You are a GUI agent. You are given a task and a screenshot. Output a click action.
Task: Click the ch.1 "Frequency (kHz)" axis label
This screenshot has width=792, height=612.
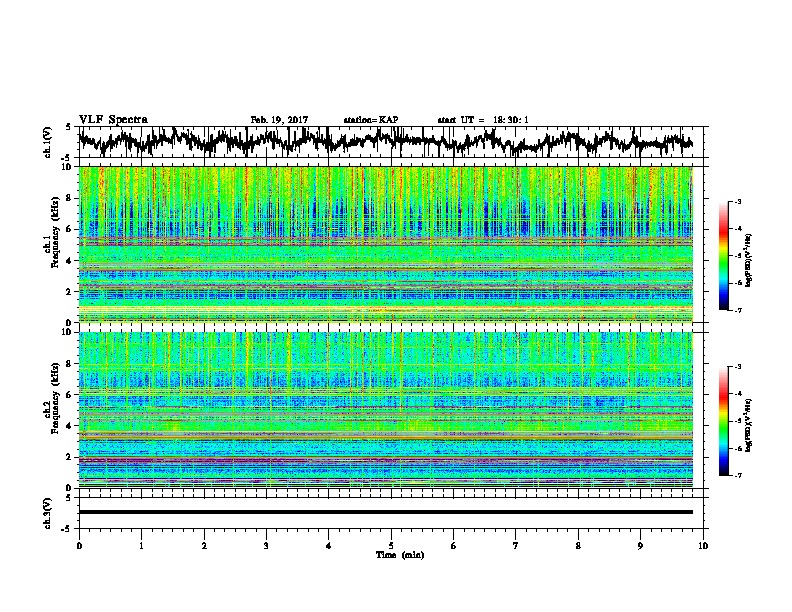pyautogui.click(x=55, y=233)
